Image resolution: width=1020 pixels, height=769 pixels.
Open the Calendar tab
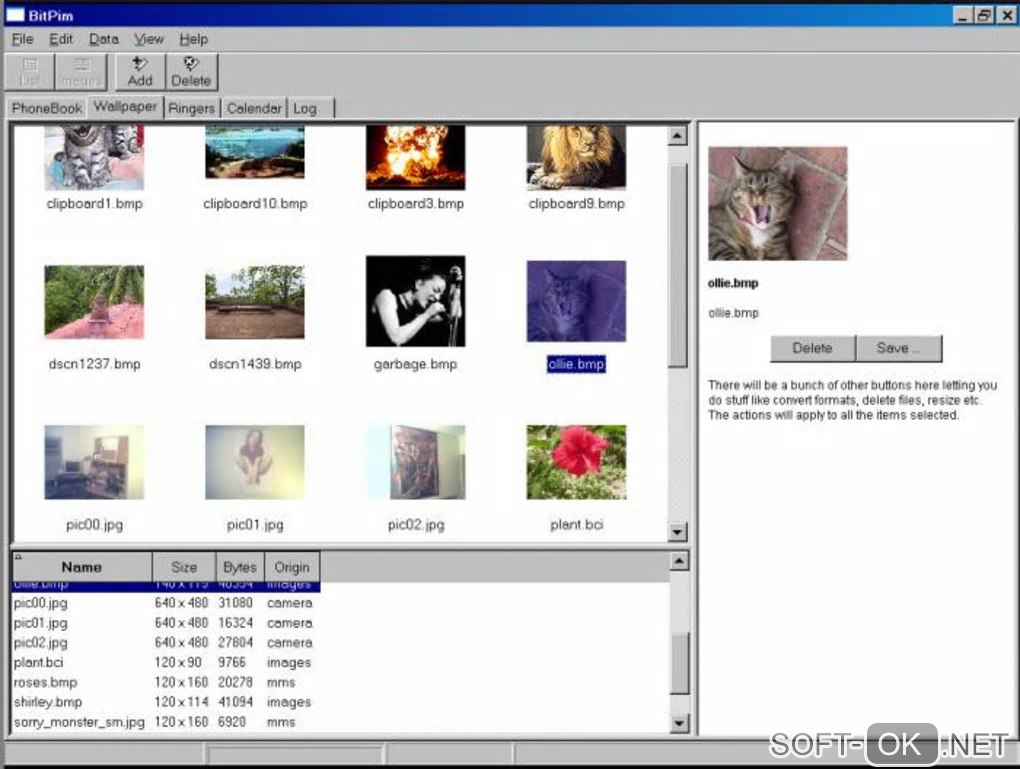(x=254, y=108)
